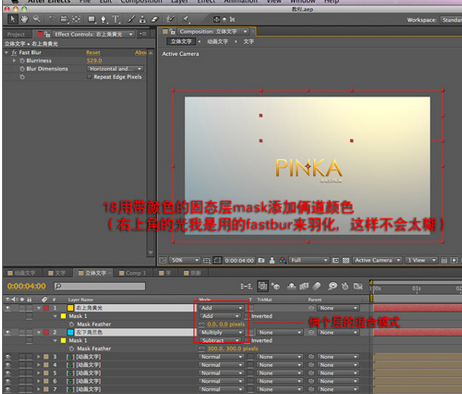Select the Eraser tool
Viewport: 462px width, 394px height.
point(154,19)
